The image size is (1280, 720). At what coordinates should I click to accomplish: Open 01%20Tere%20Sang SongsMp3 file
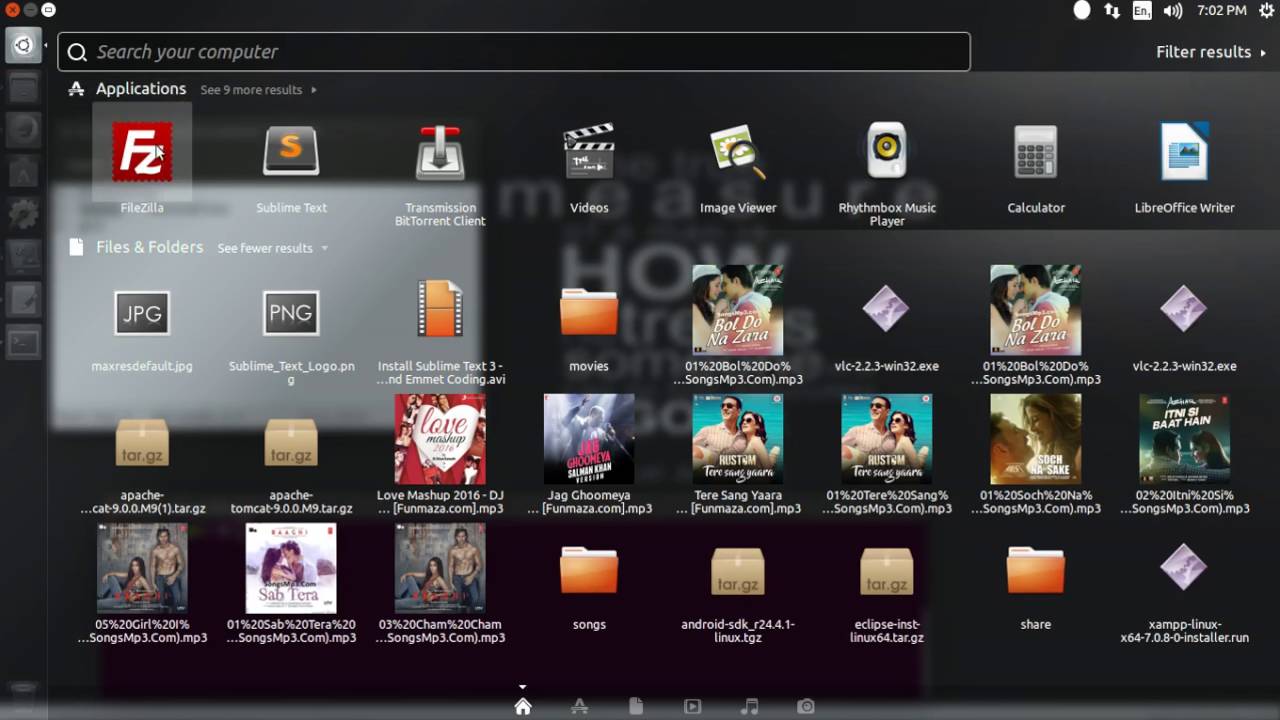click(887, 439)
